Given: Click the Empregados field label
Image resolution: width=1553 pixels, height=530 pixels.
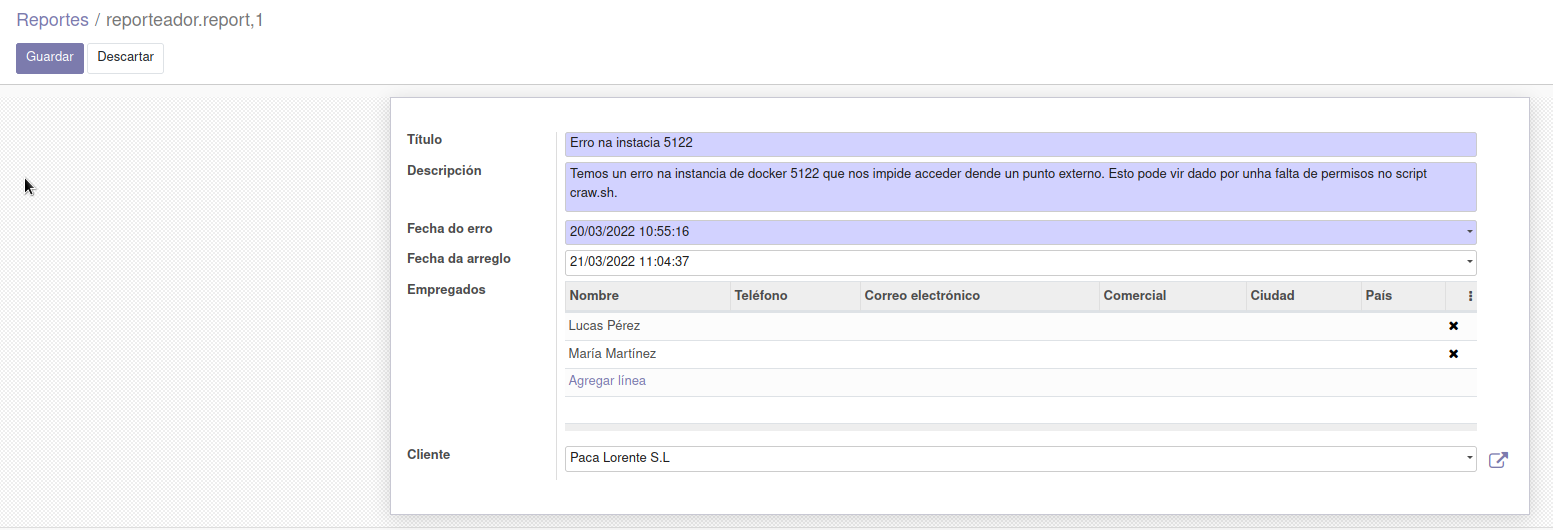Looking at the screenshot, I should (446, 290).
